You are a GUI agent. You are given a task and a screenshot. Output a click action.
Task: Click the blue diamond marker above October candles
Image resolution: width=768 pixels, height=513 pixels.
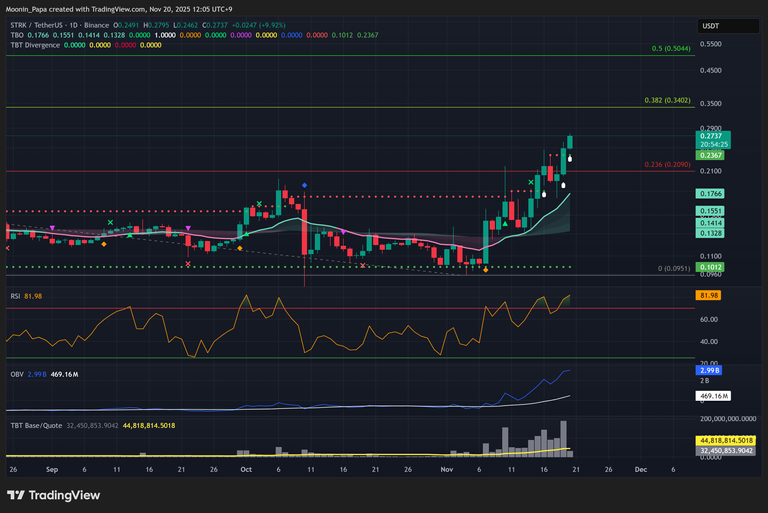point(304,185)
